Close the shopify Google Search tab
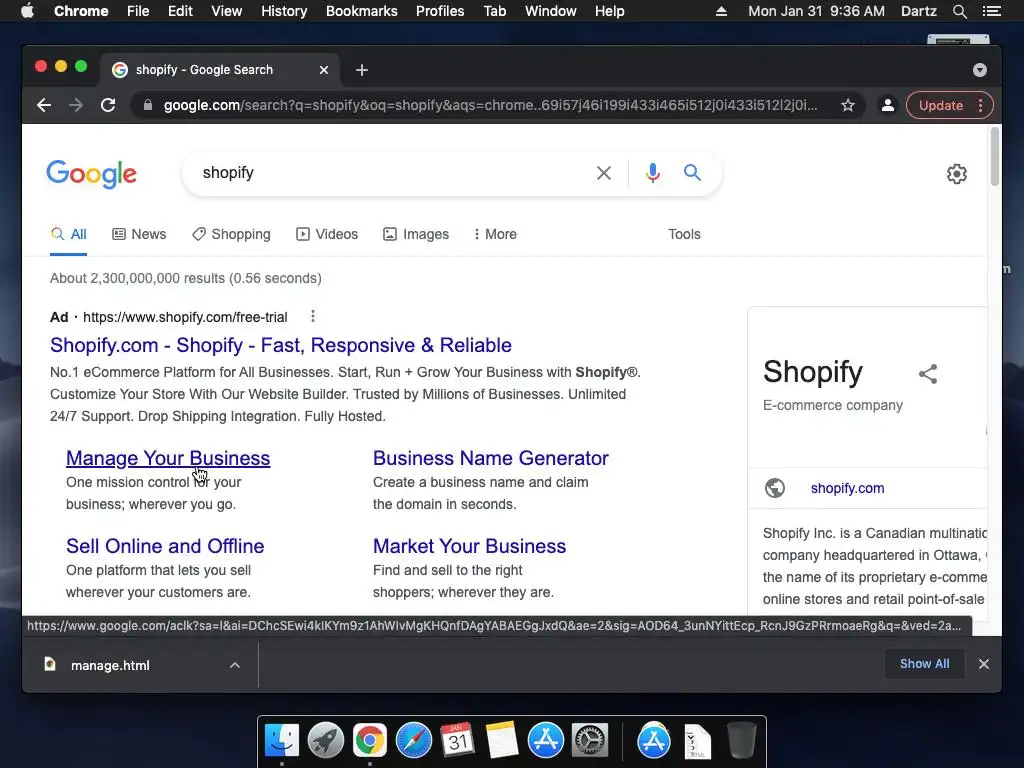This screenshot has height=768, width=1024. [x=324, y=70]
